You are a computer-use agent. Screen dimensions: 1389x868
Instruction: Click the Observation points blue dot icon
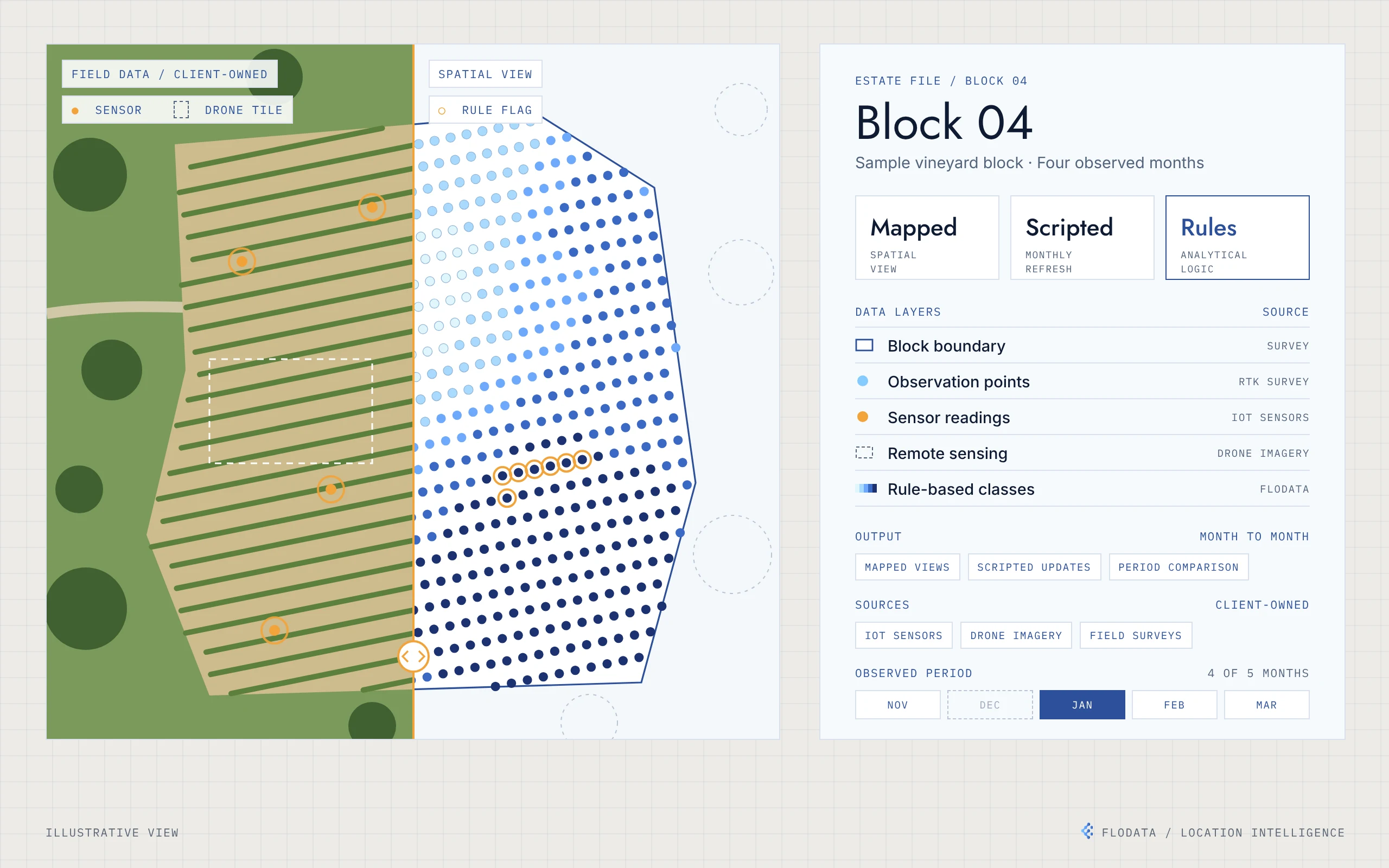pos(863,381)
